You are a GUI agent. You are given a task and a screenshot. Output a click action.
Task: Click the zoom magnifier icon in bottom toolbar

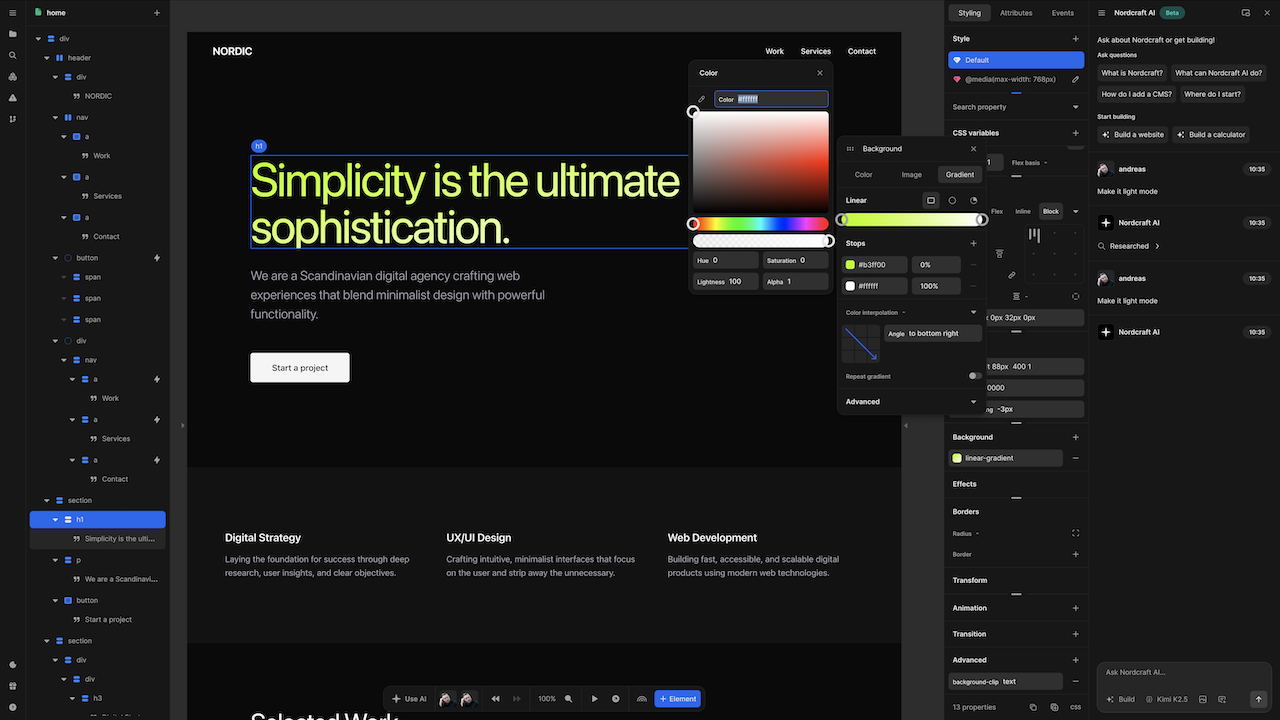click(569, 699)
